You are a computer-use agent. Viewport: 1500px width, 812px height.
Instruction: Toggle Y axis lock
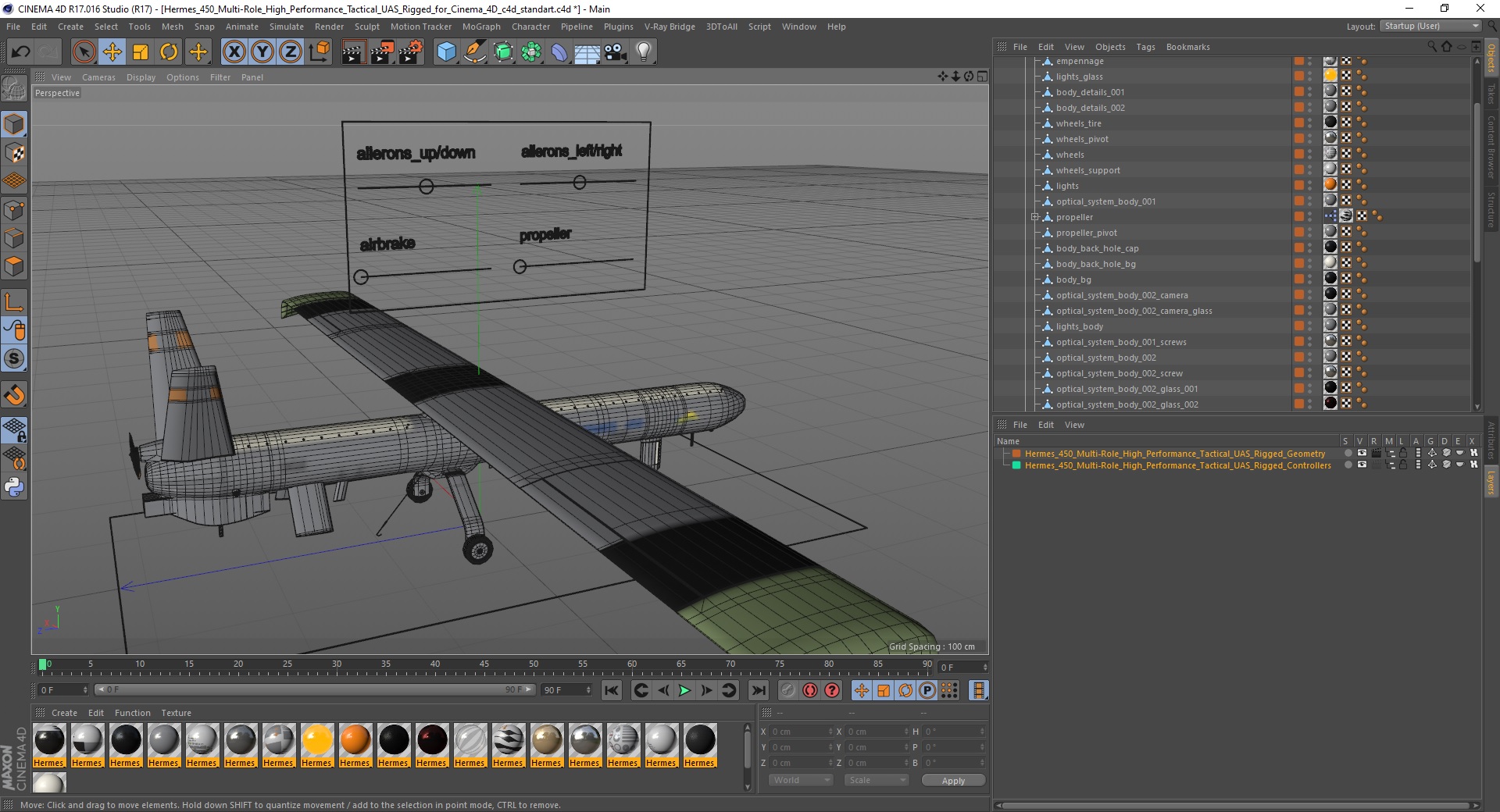point(262,52)
